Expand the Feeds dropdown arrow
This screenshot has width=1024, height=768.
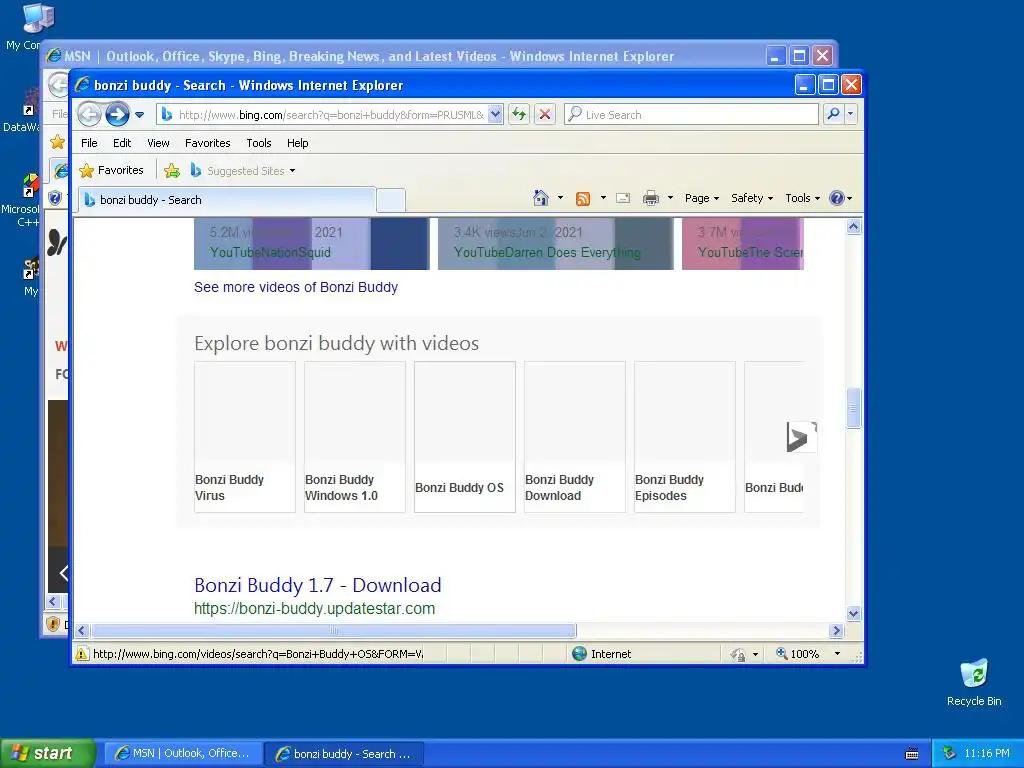603,198
